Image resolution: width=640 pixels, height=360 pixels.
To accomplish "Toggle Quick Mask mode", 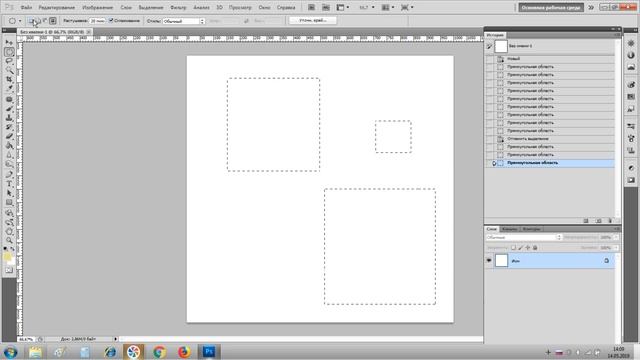I will point(9,270).
